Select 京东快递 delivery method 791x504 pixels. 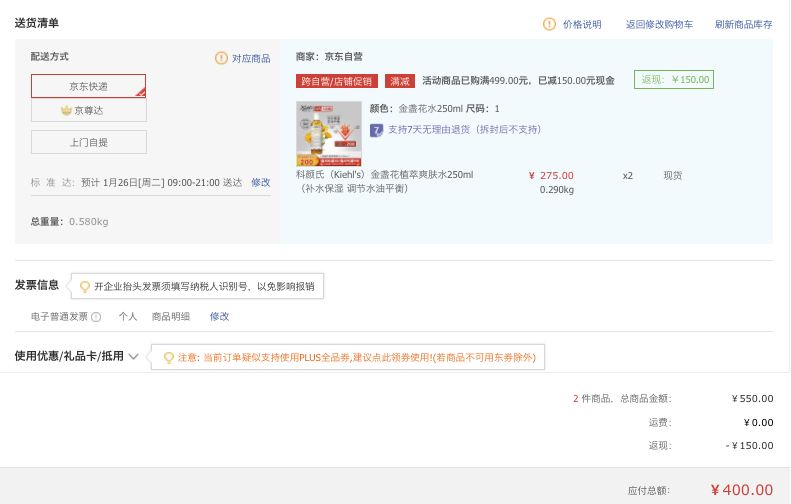tap(89, 86)
